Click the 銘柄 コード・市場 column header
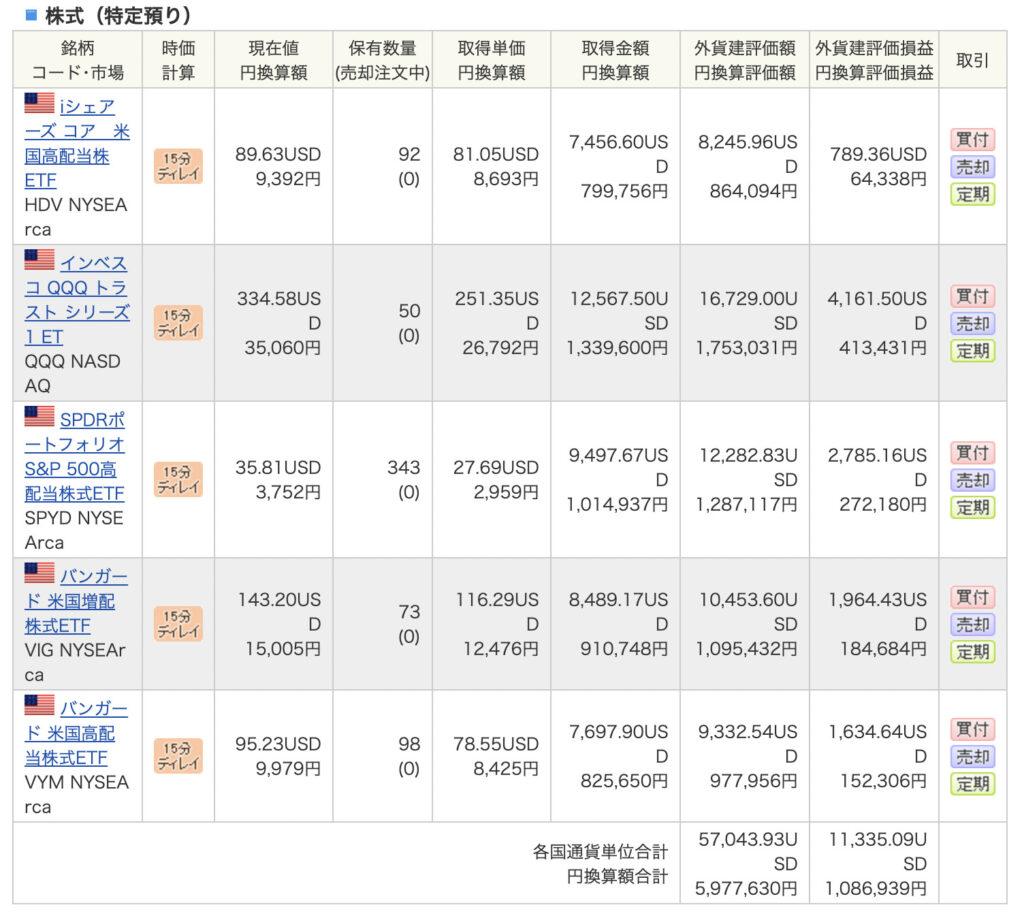The image size is (1024, 918). 78,59
